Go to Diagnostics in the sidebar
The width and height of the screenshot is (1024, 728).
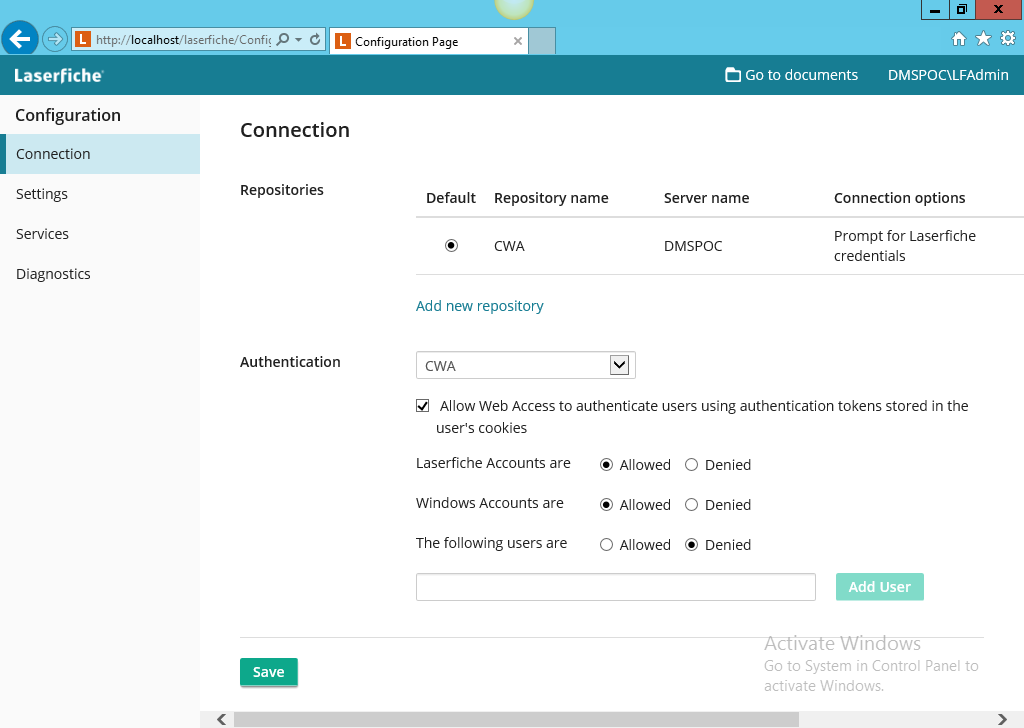pyautogui.click(x=53, y=274)
